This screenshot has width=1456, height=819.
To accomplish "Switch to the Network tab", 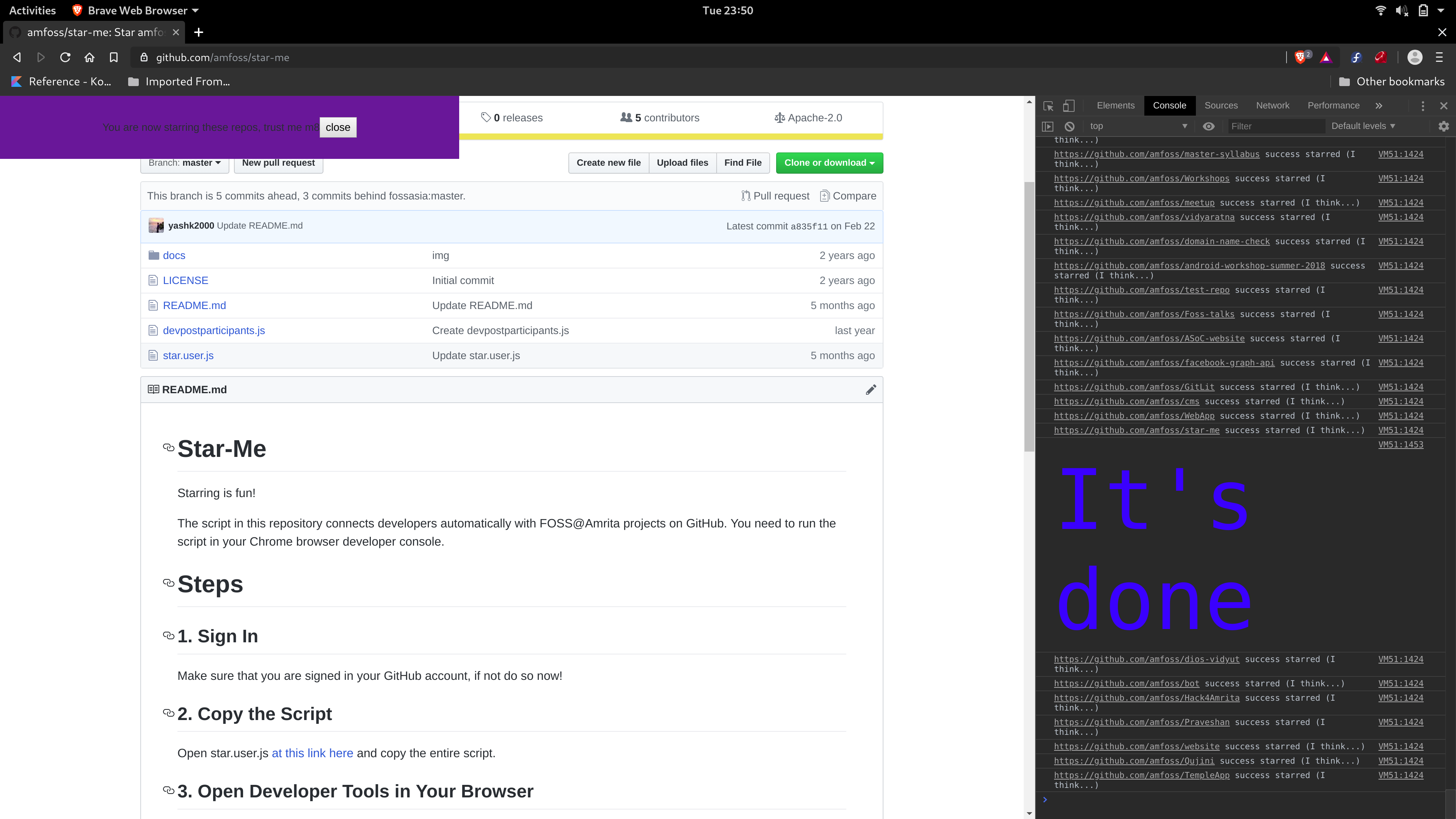I will [x=1272, y=106].
